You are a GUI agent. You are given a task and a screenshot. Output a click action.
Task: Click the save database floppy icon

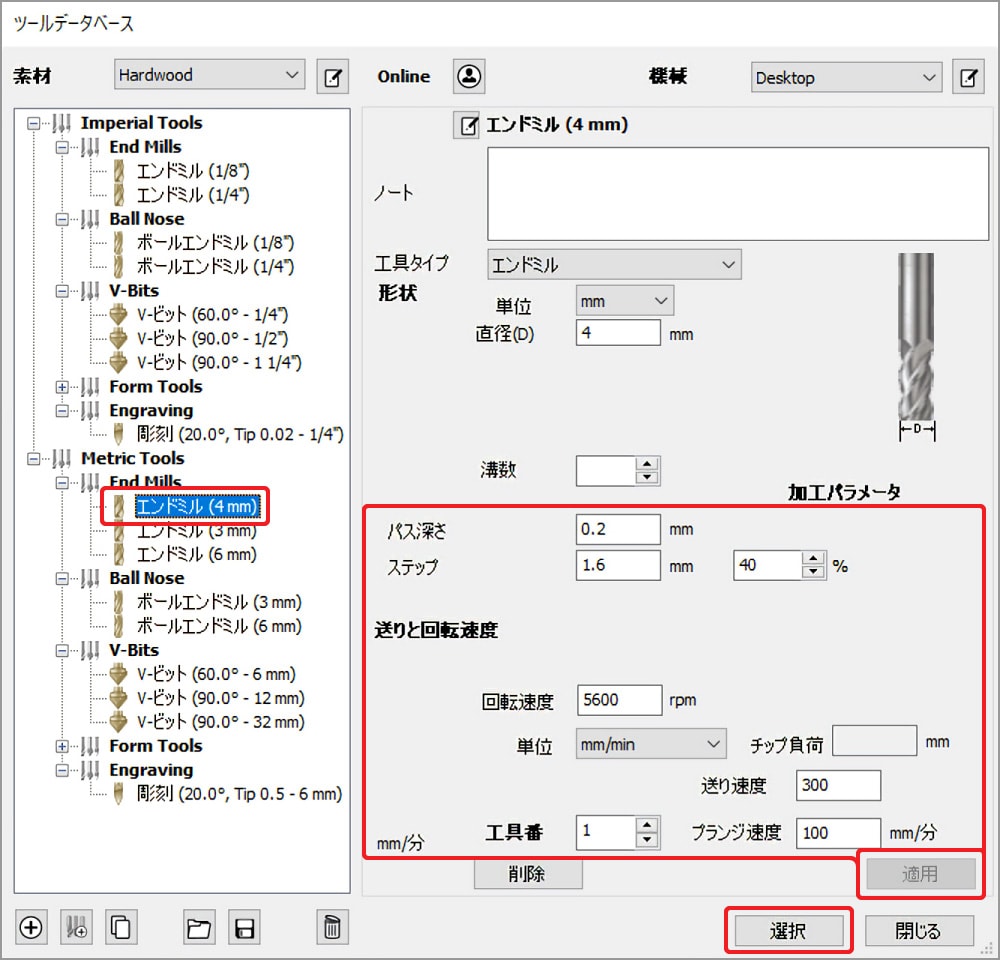point(243,927)
